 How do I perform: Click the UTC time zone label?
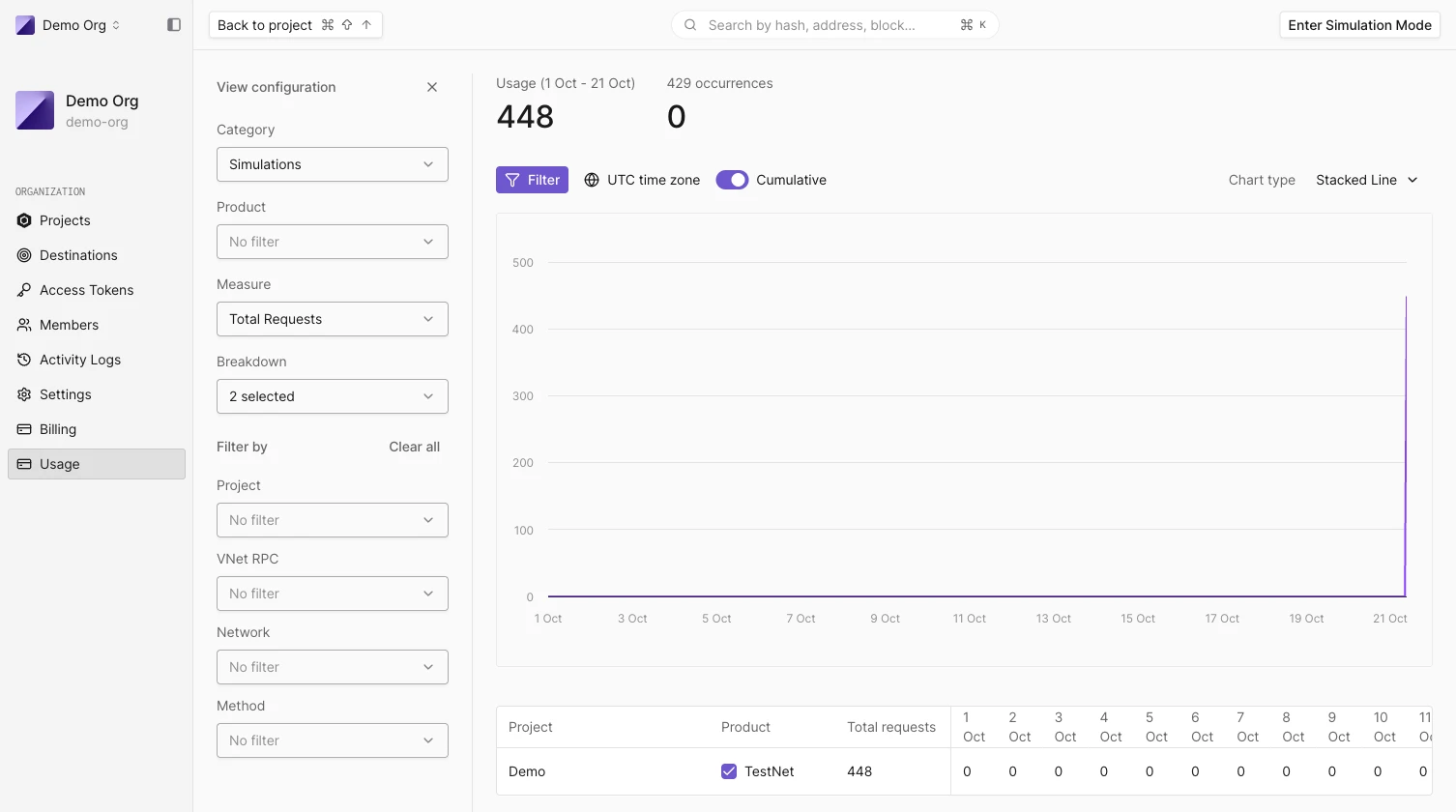click(x=654, y=180)
